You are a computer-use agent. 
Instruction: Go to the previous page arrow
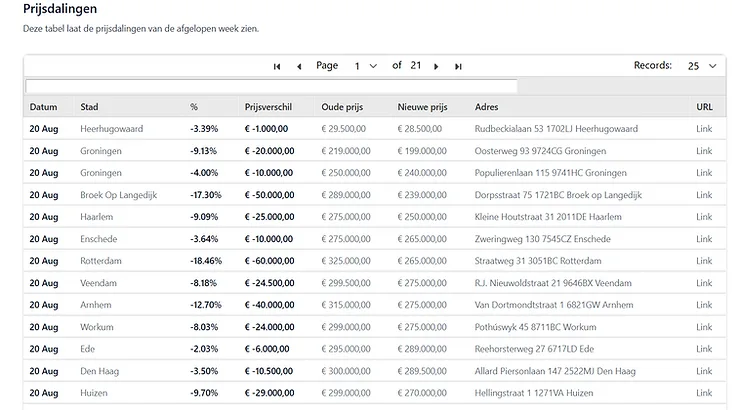(299, 67)
